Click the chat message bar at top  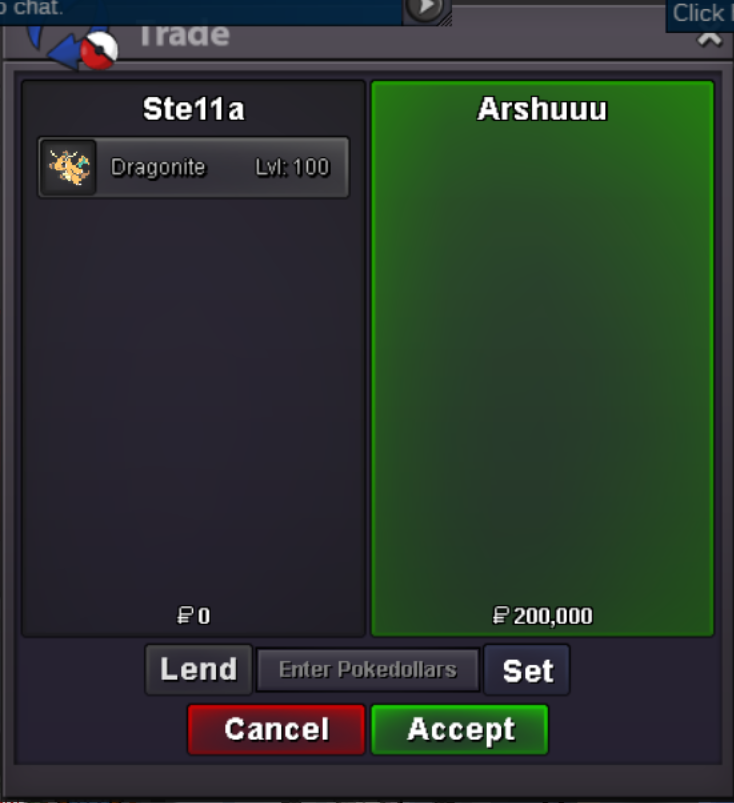point(201,10)
